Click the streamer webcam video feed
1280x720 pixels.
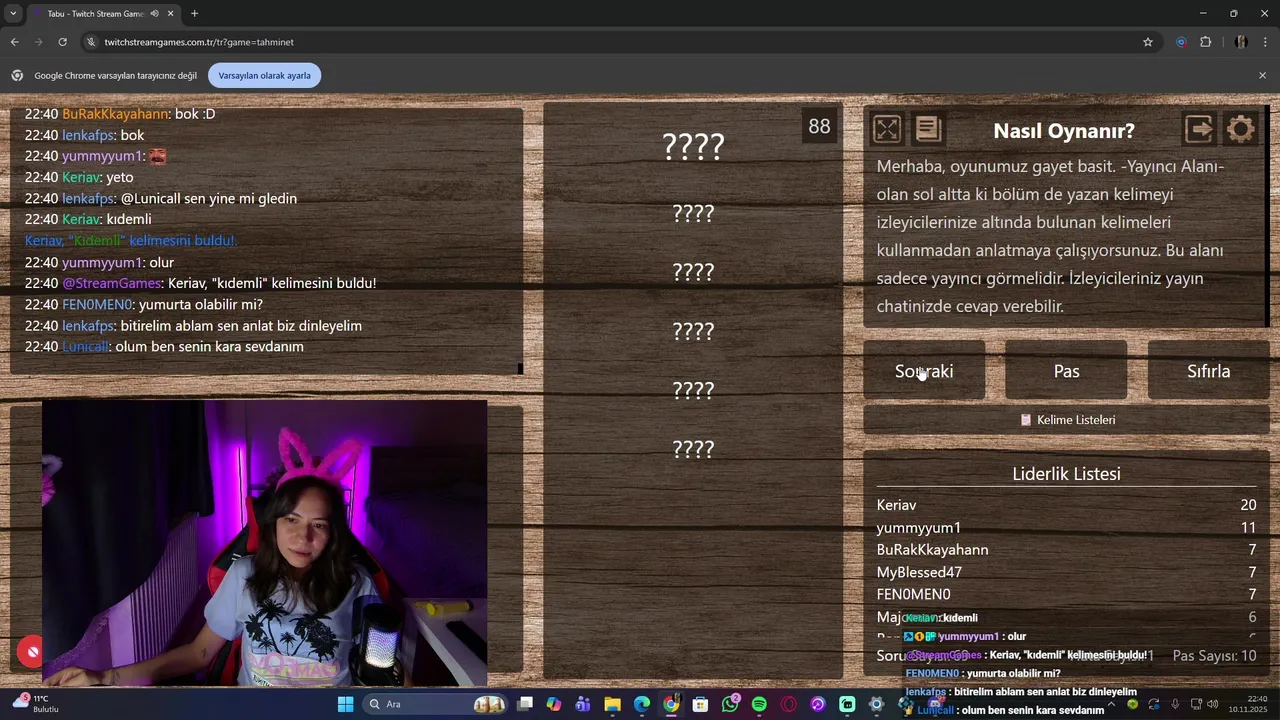coord(264,544)
